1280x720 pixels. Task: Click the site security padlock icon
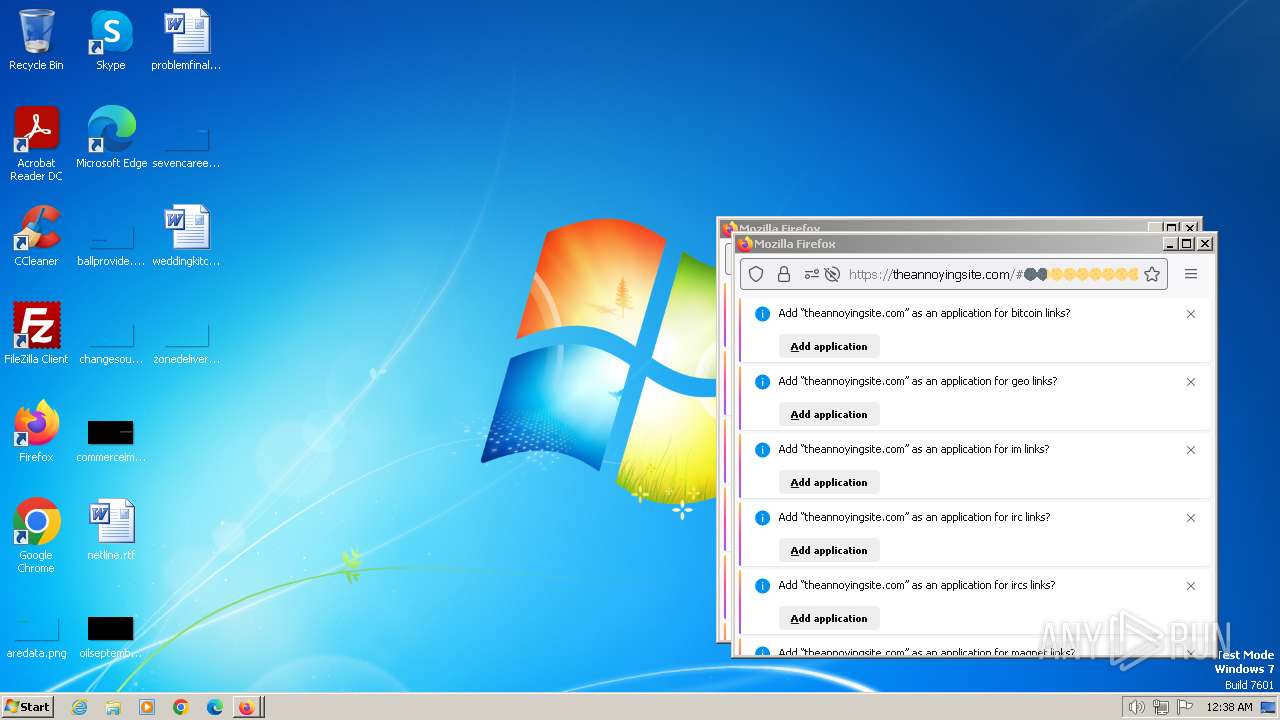(x=784, y=274)
